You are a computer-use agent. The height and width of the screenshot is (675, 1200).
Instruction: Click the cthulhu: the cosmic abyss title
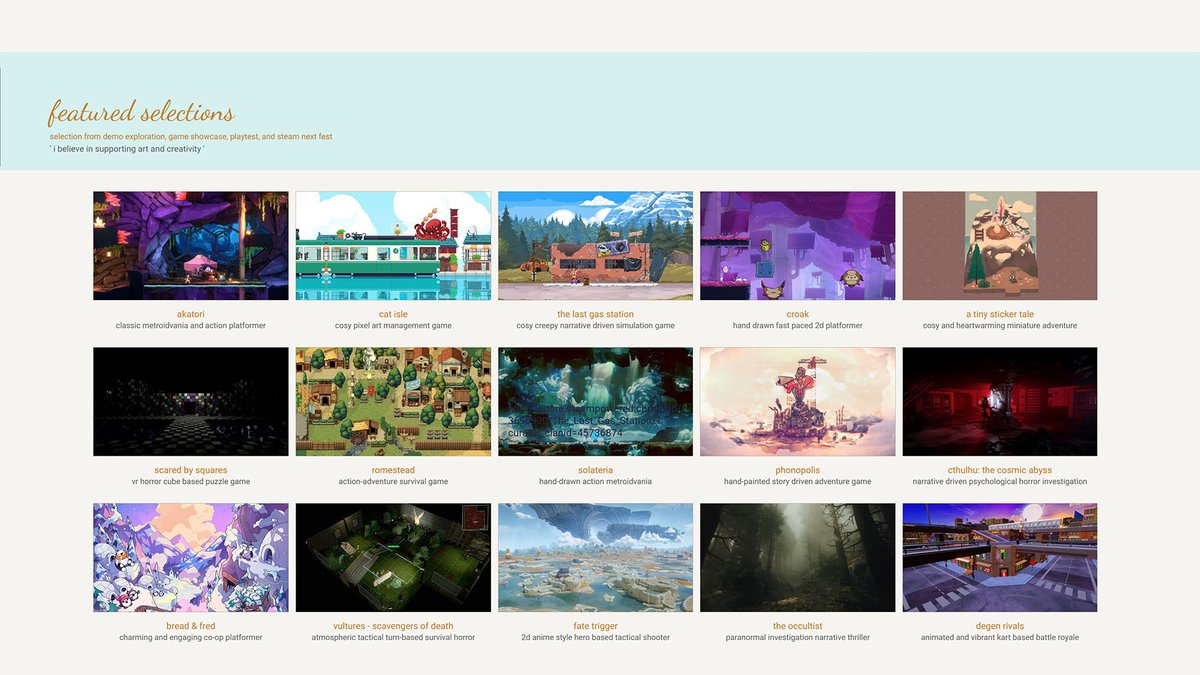tap(1000, 470)
